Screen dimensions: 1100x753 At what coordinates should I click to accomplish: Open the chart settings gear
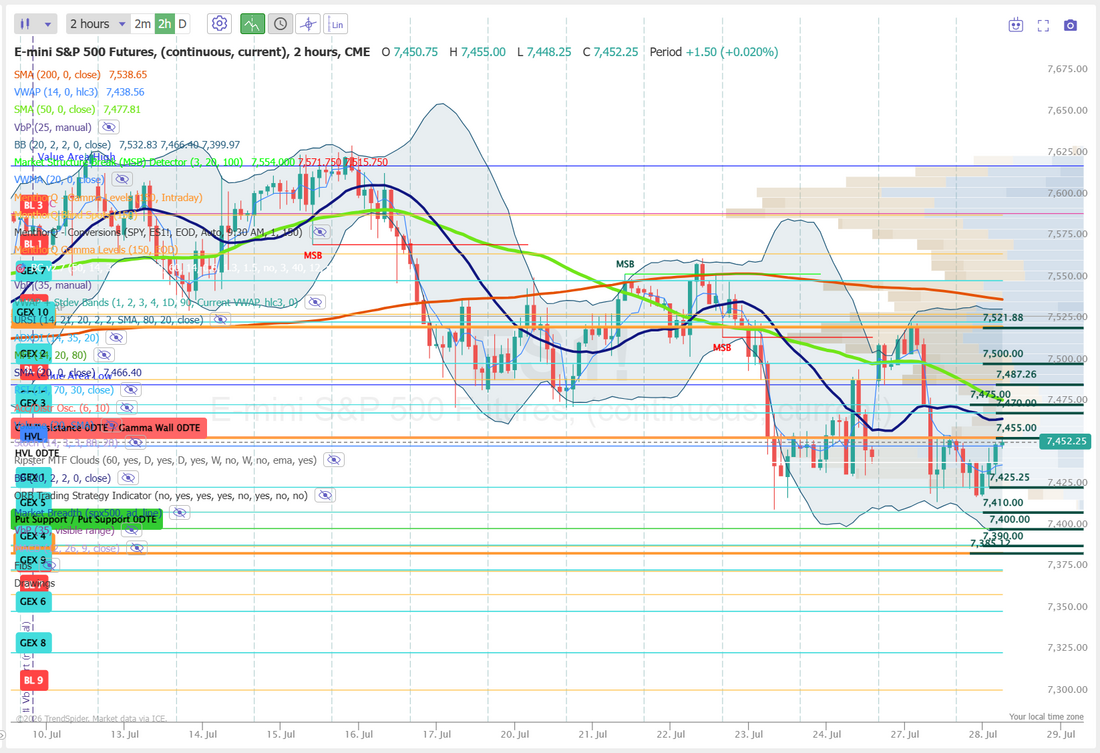[x=220, y=24]
